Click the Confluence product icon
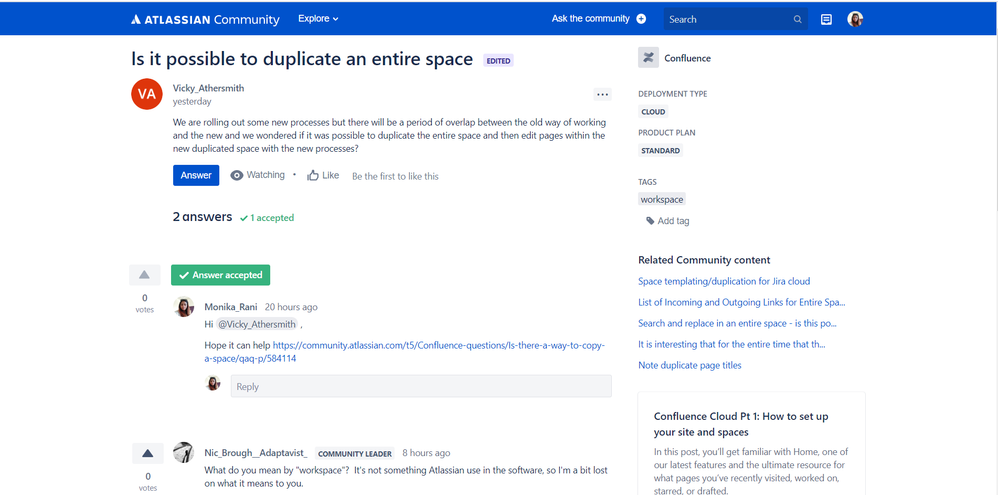 point(649,58)
